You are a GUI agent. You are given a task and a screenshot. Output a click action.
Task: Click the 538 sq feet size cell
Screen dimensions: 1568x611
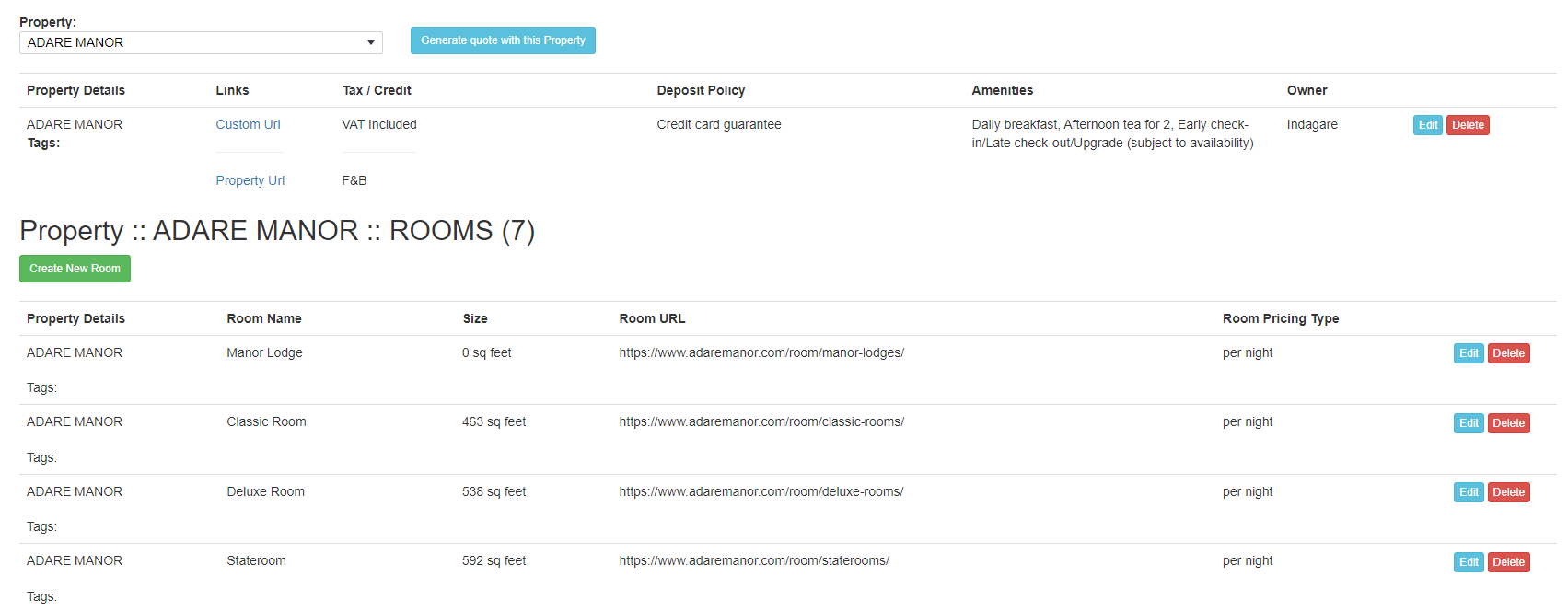coord(494,491)
